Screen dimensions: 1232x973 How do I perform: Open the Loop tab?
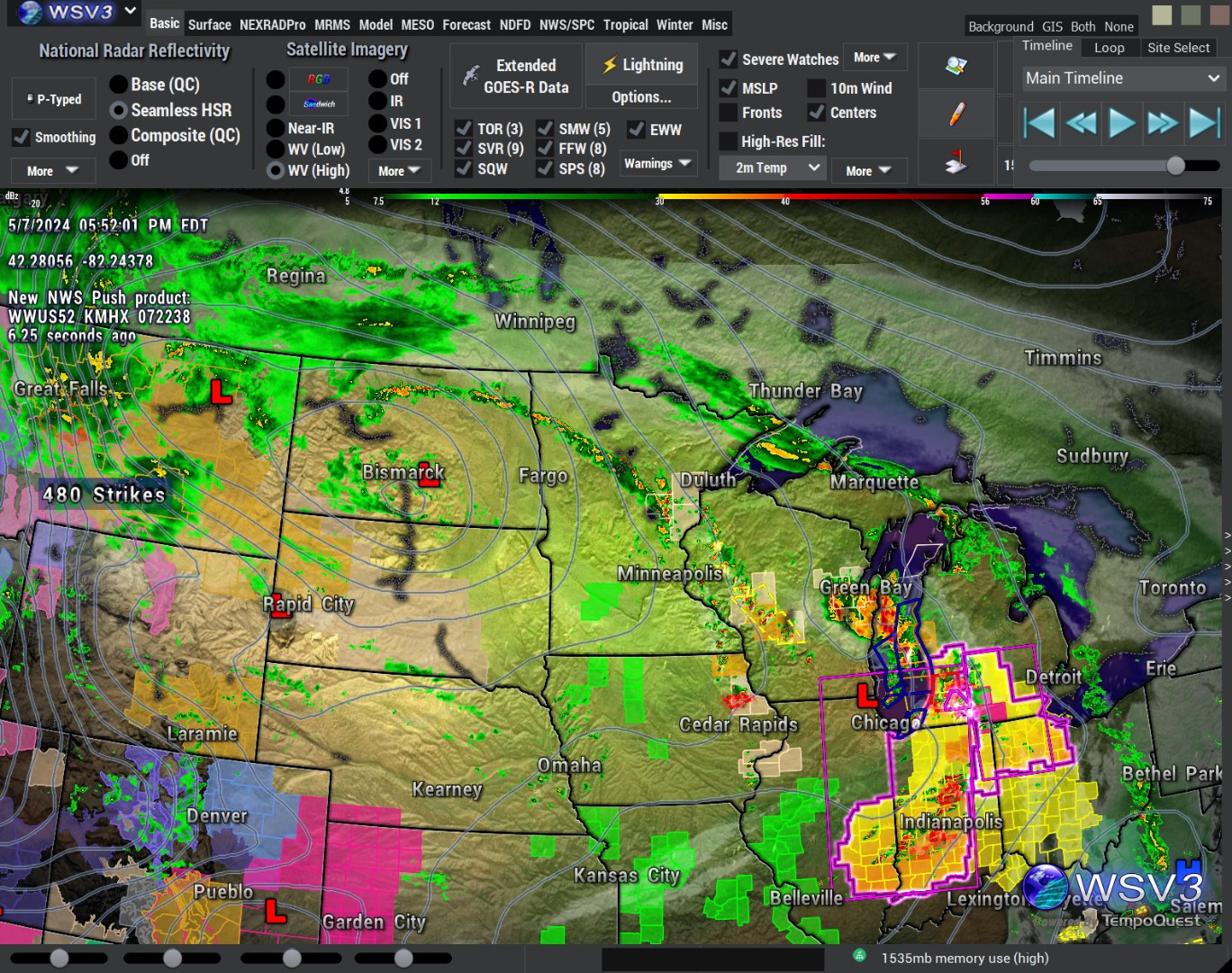(x=1109, y=48)
